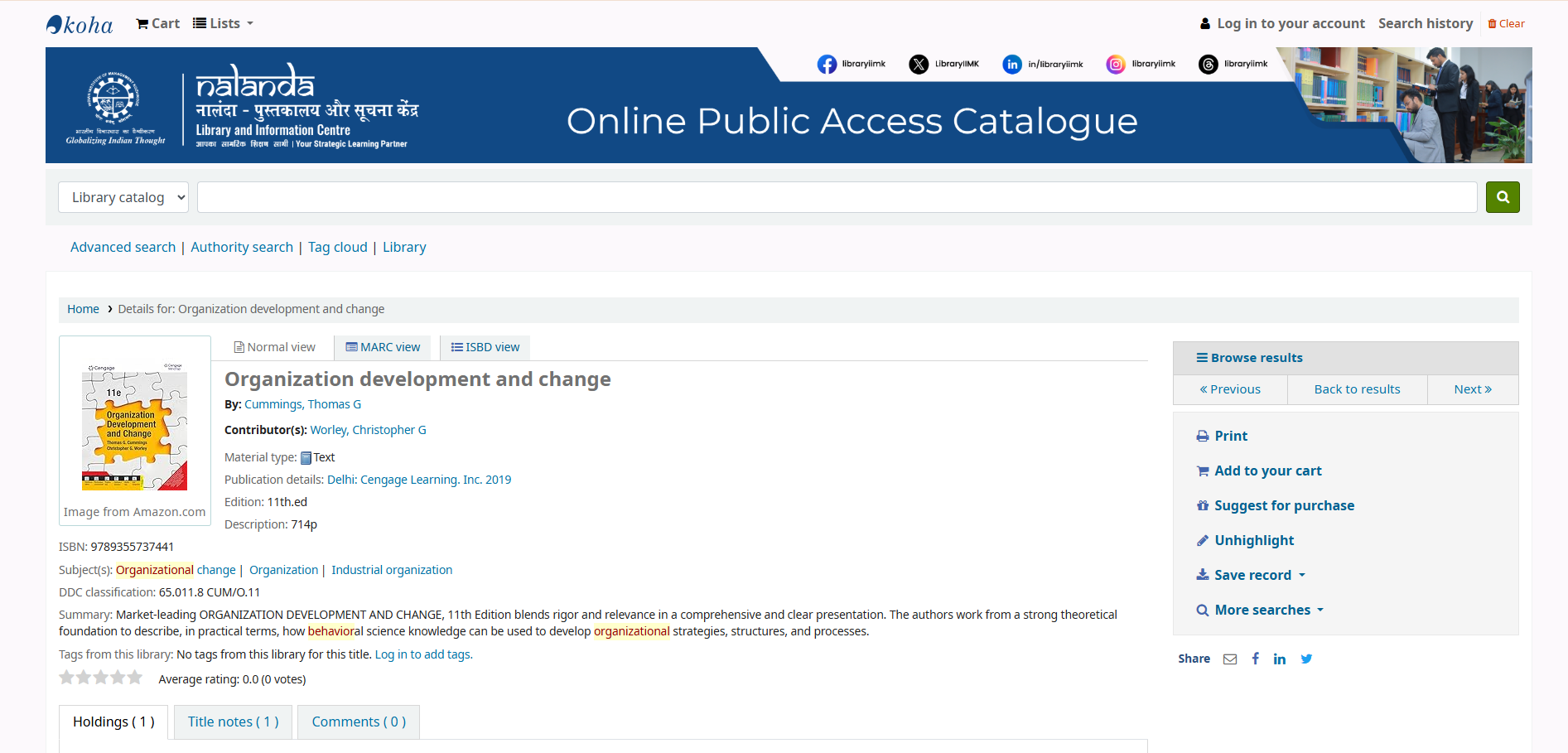Open the Title notes tab
1568x753 pixels.
coord(233,722)
